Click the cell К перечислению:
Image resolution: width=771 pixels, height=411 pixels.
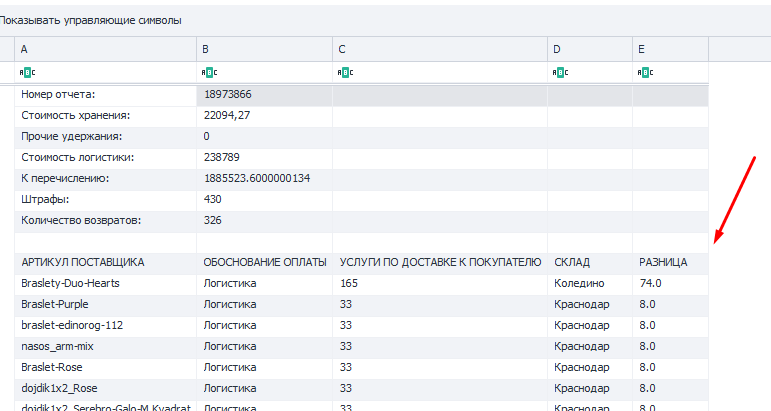pyautogui.click(x=106, y=178)
